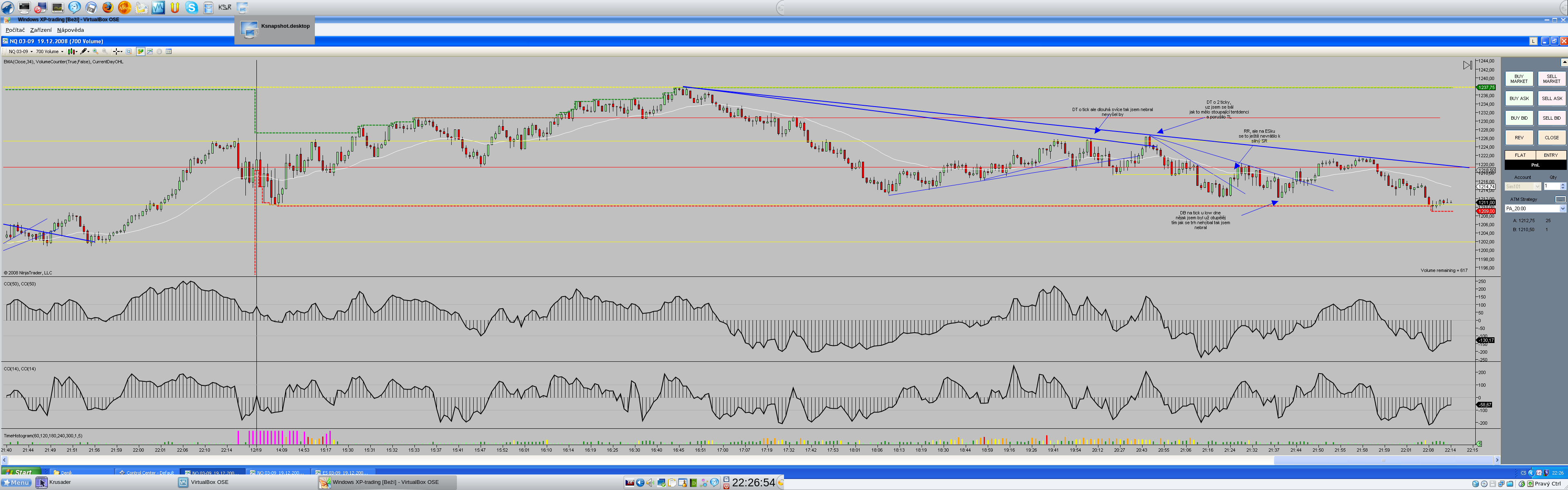Image resolution: width=1568 pixels, height=490 pixels.
Task: Toggle the FLAT display option
Action: pyautogui.click(x=1520, y=155)
